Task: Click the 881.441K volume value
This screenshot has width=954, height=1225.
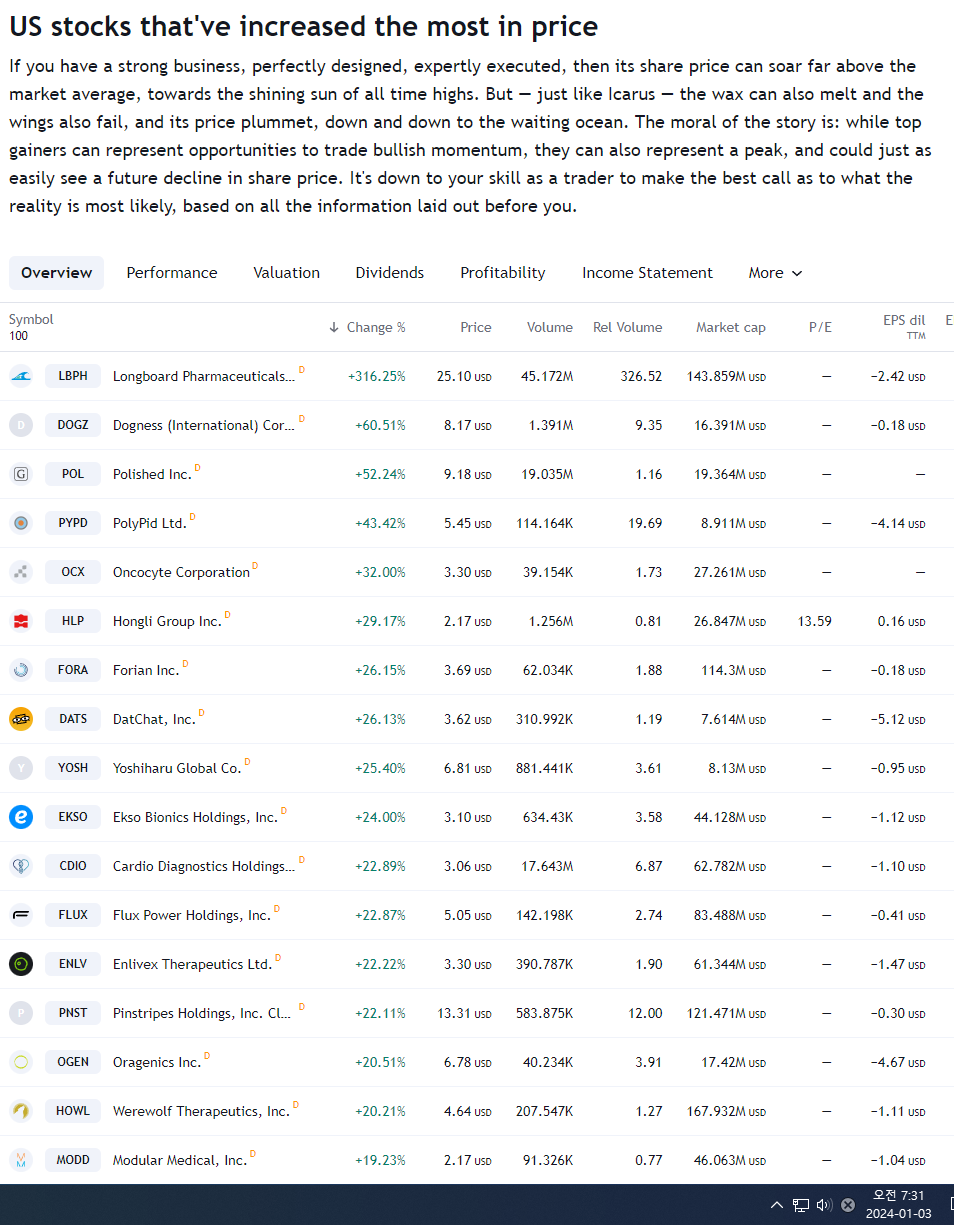Action: (545, 769)
